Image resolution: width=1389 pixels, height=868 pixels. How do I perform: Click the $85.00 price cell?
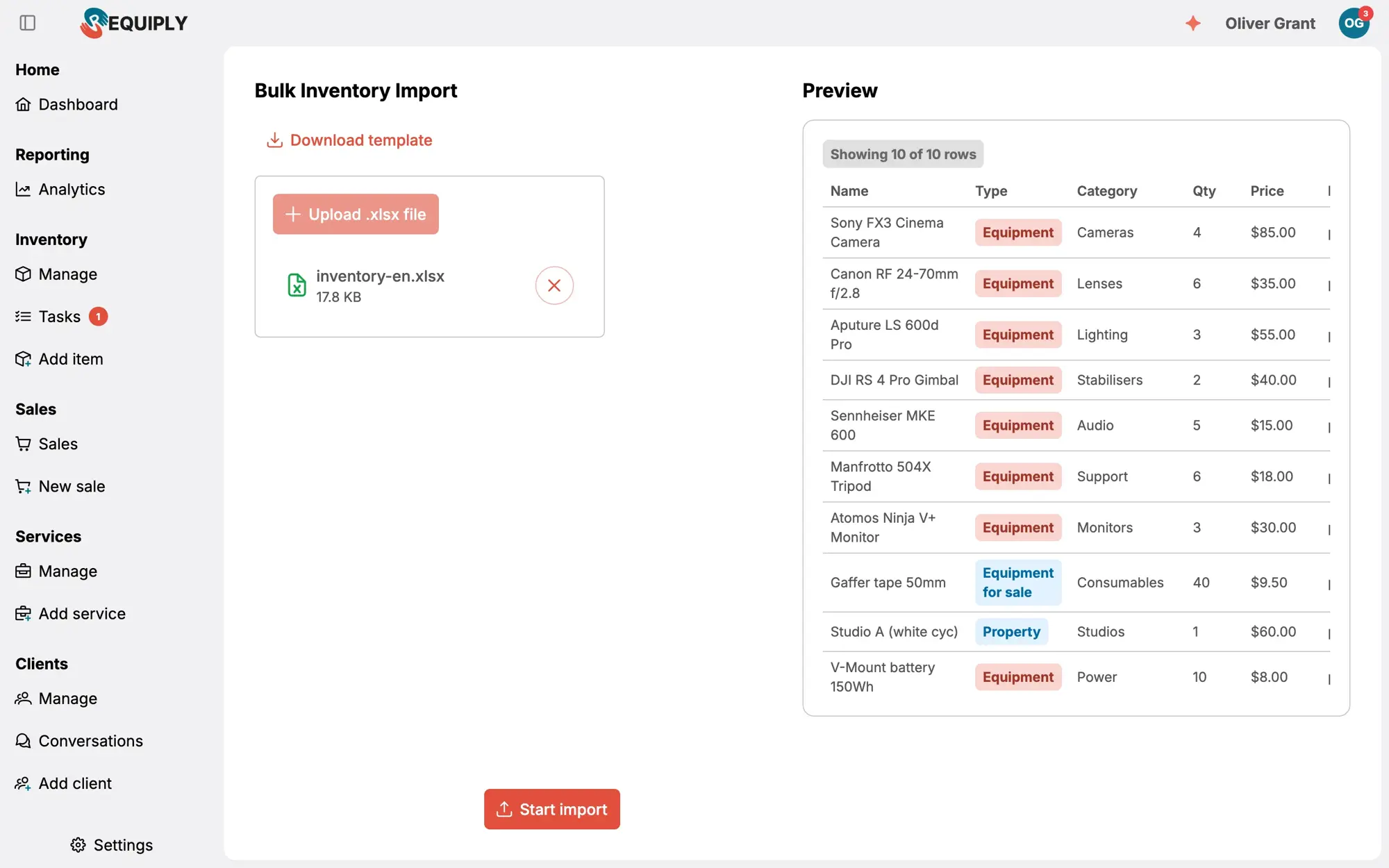click(1273, 233)
